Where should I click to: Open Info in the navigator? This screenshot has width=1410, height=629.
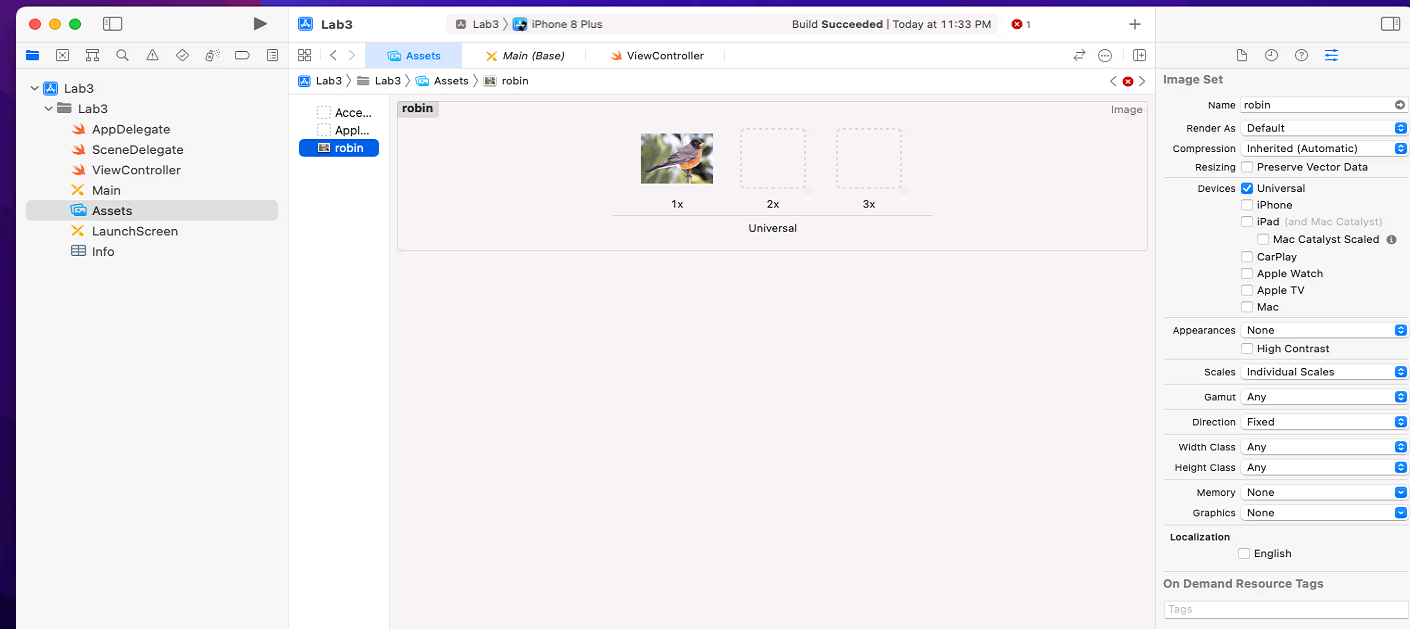(102, 252)
